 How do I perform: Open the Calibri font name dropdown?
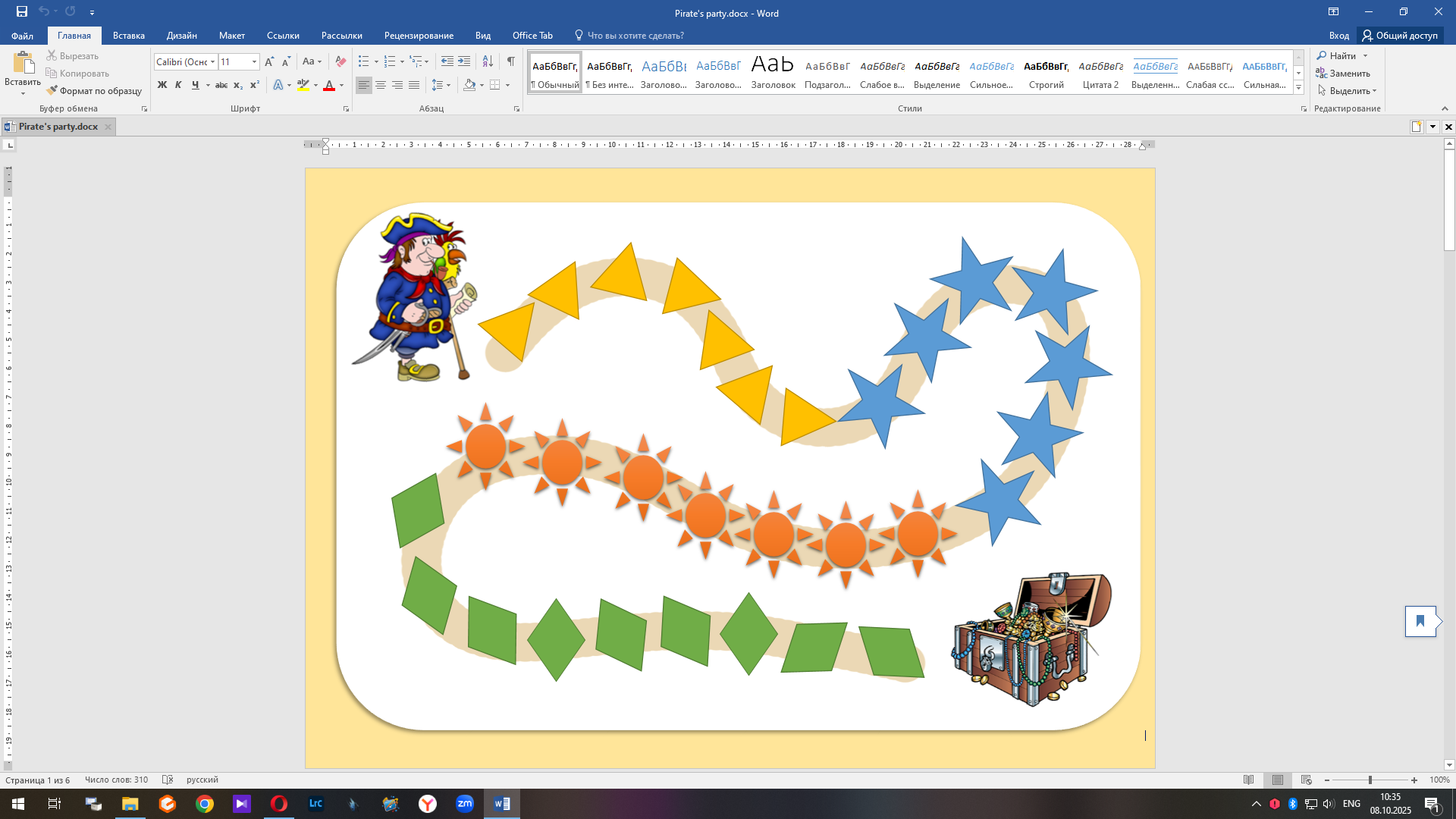(213, 61)
